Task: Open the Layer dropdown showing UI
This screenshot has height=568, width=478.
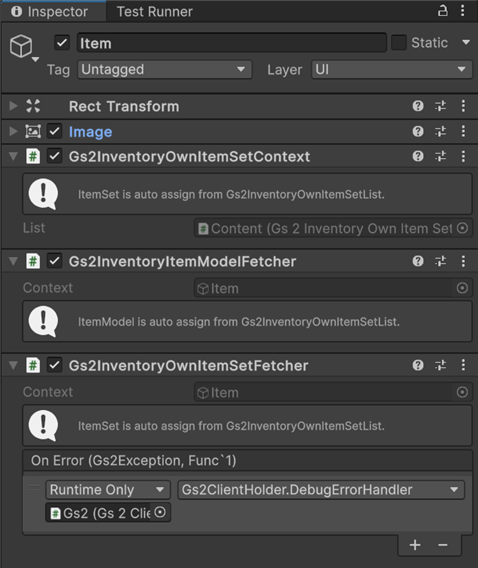Action: coord(392,70)
